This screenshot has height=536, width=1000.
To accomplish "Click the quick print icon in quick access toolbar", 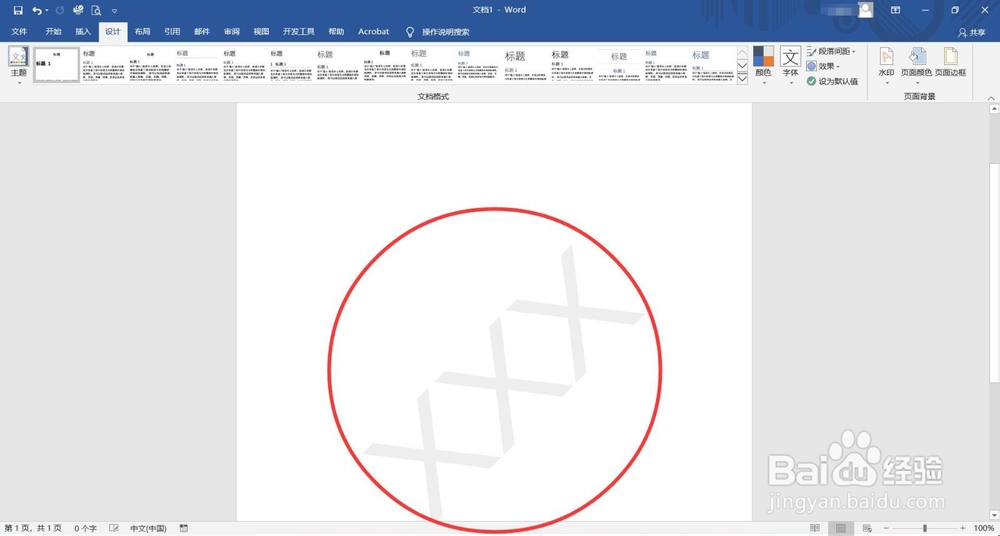I will (78, 10).
